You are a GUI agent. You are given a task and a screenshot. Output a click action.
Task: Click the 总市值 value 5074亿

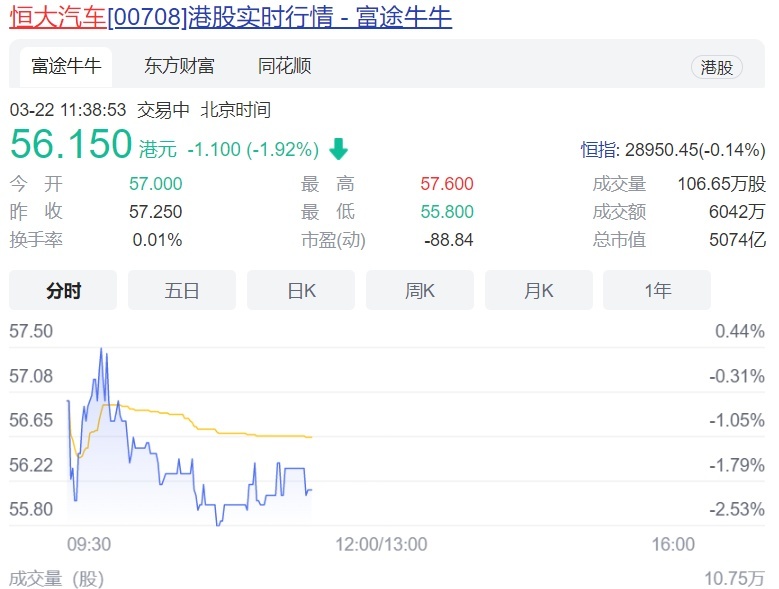click(737, 240)
